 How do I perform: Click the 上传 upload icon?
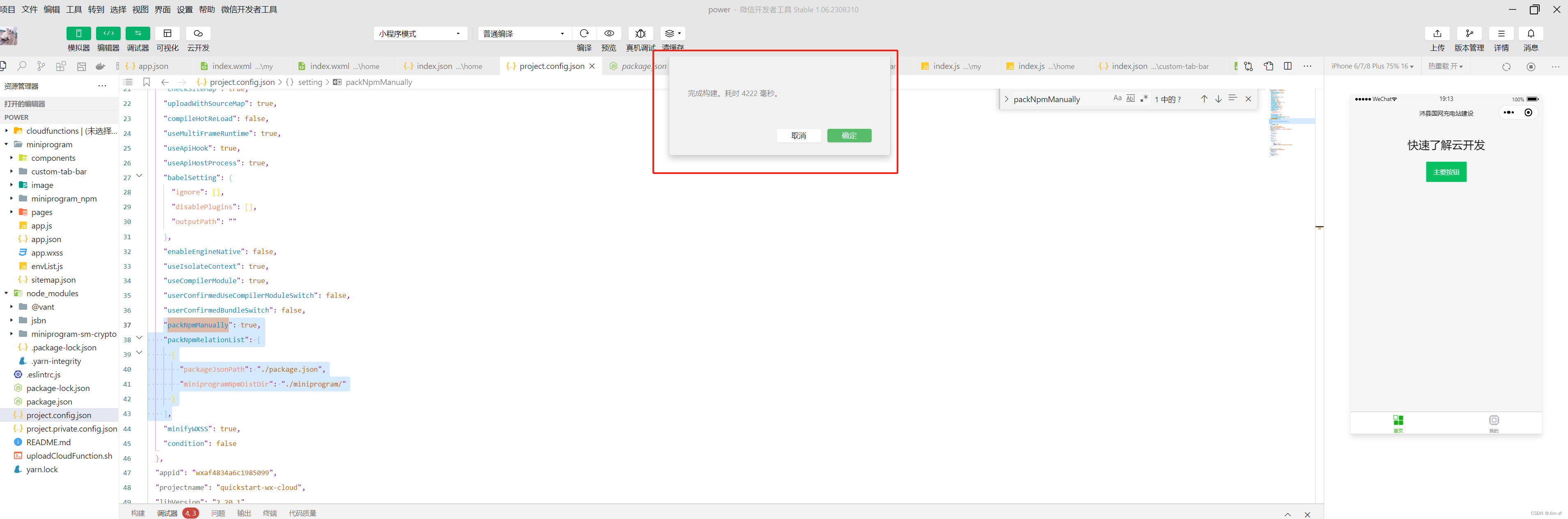1437,34
